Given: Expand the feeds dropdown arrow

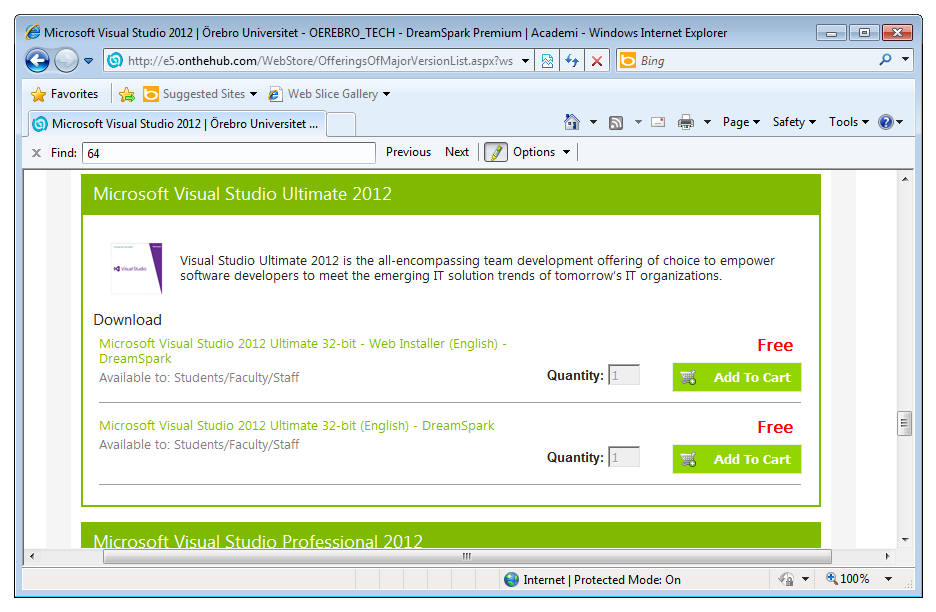Looking at the screenshot, I should (x=638, y=122).
